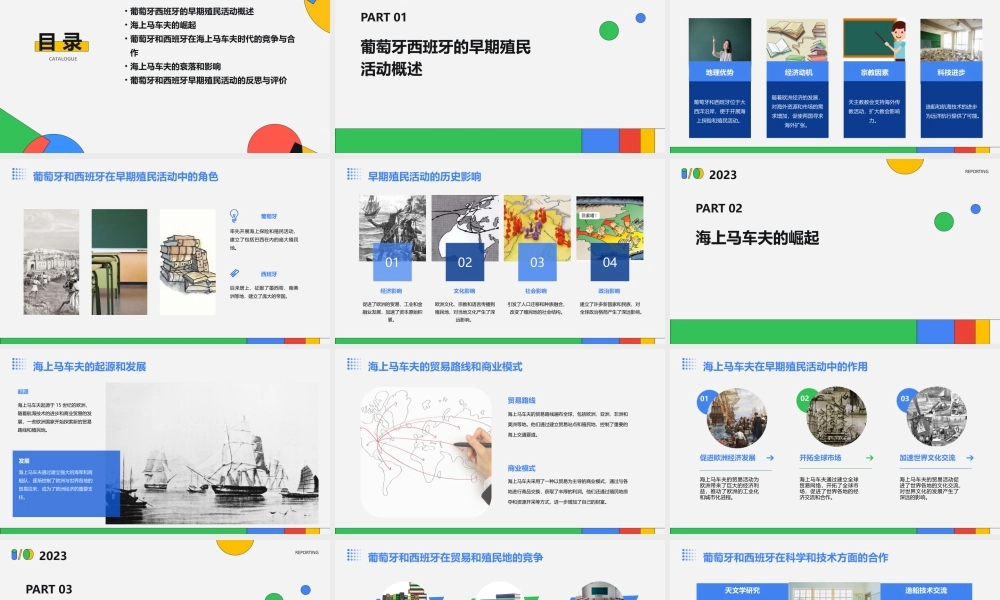Click the circular image above 开拓全球市场

[x=837, y=418]
